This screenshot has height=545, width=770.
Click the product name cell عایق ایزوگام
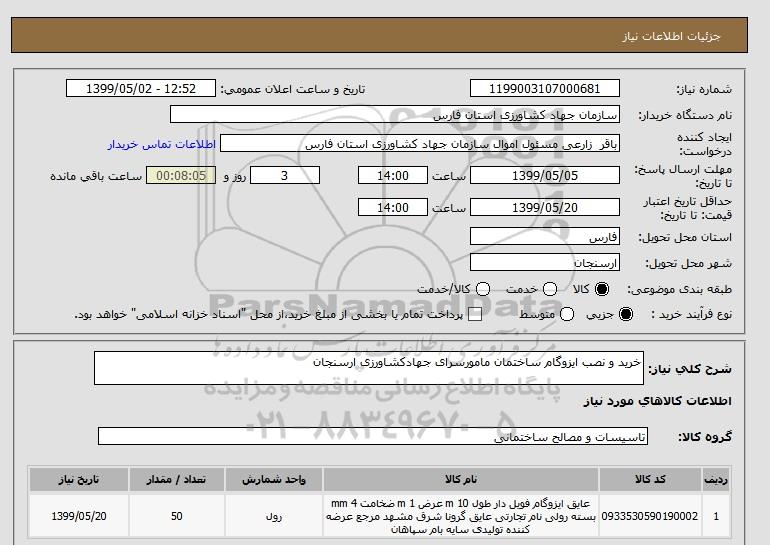(x=461, y=516)
